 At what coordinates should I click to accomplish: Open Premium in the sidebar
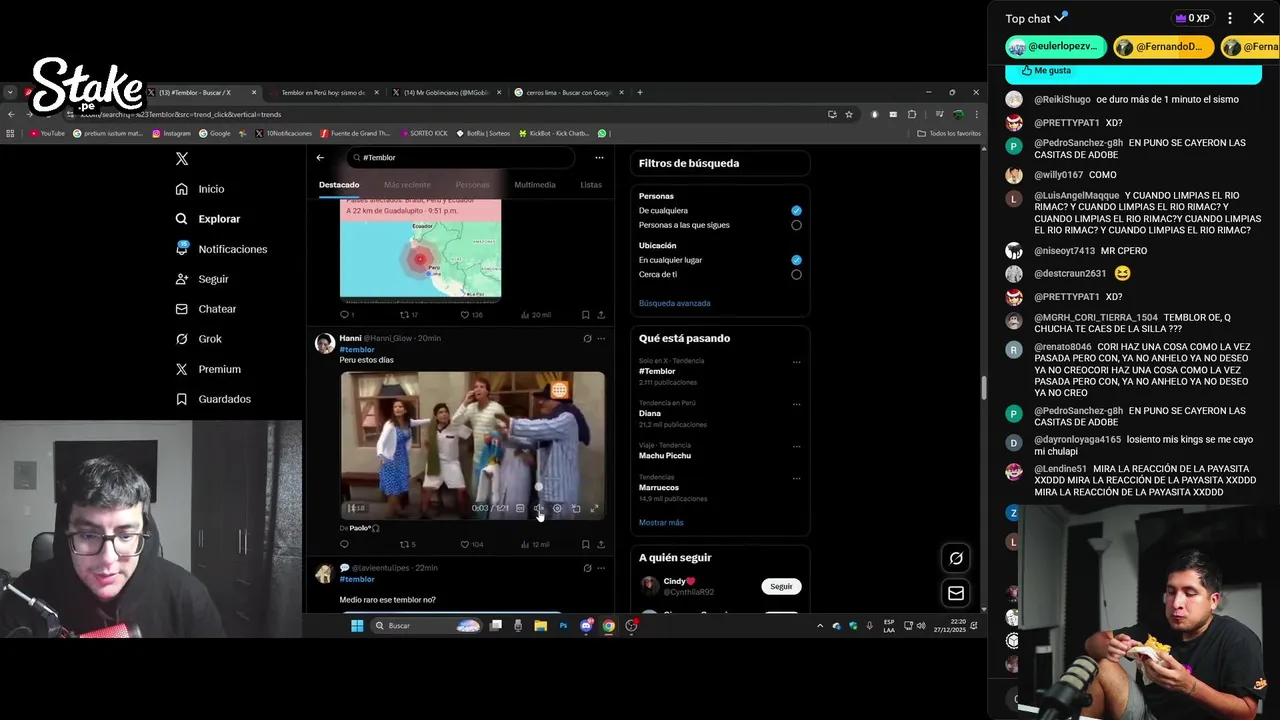[x=208, y=369]
